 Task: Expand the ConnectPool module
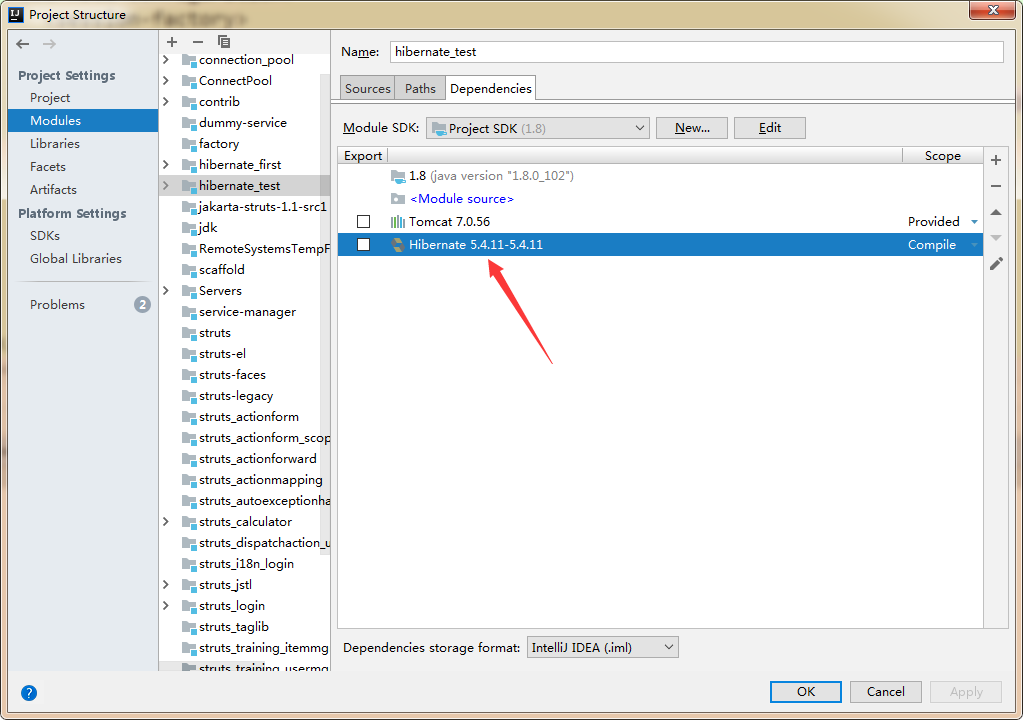(166, 81)
